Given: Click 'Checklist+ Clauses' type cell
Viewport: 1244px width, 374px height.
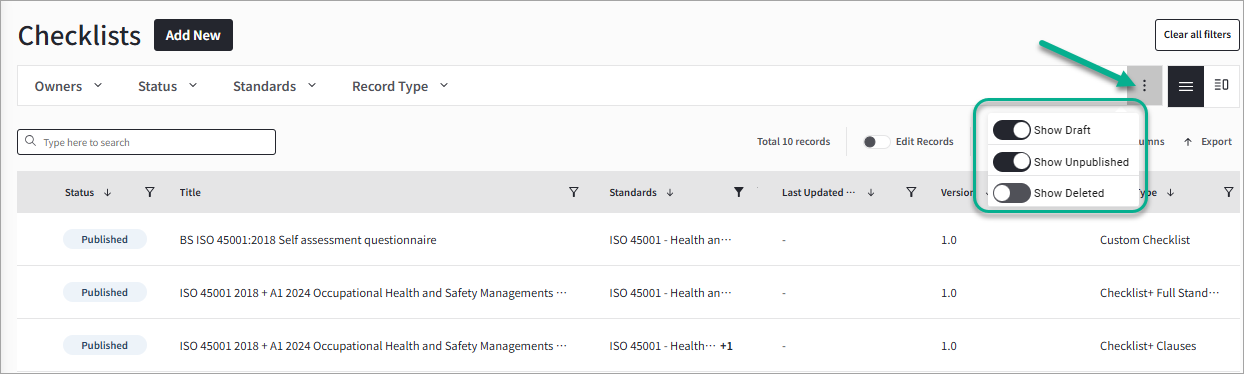Looking at the screenshot, I should click(x=1148, y=346).
